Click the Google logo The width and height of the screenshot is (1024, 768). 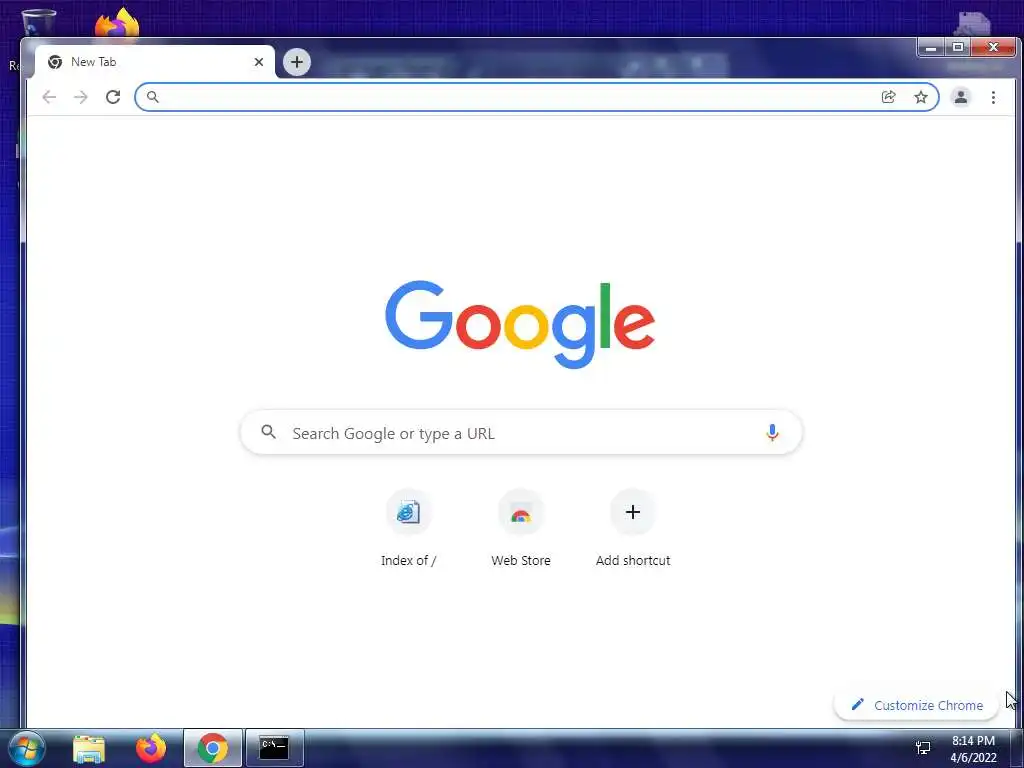point(520,324)
